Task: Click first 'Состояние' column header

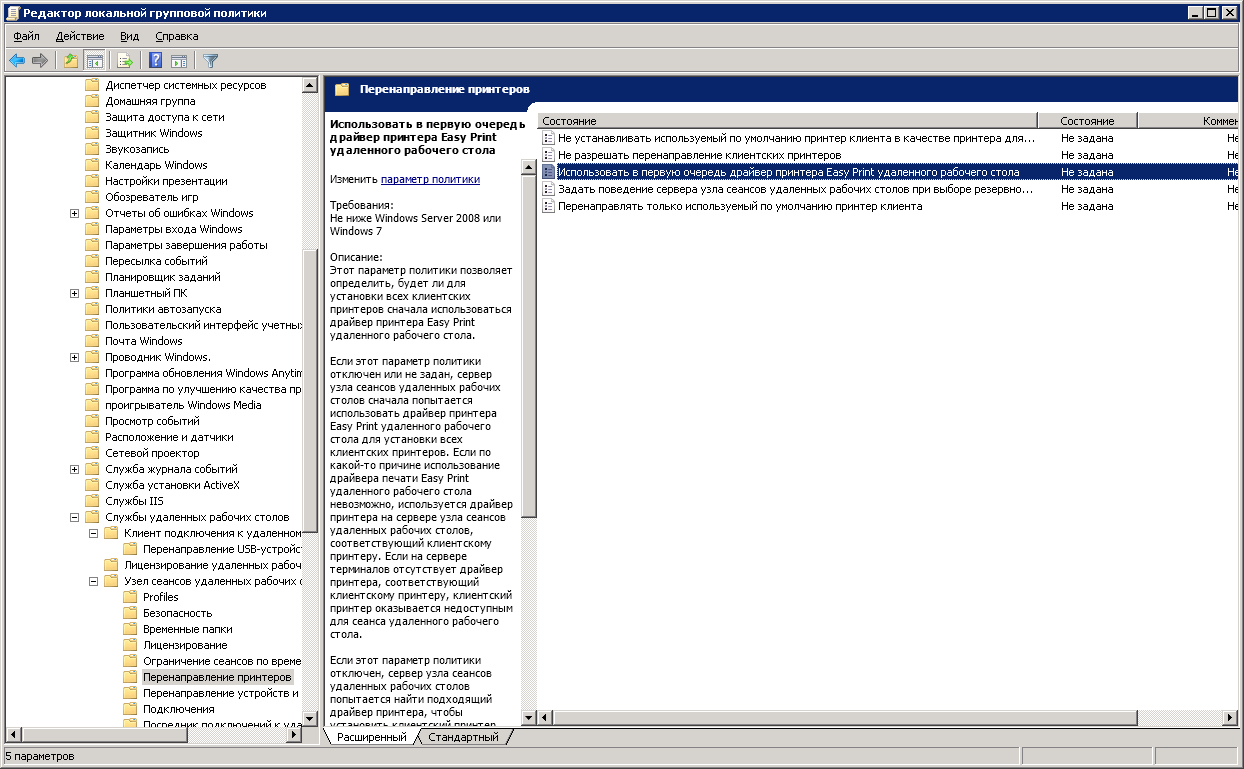Action: 785,120
